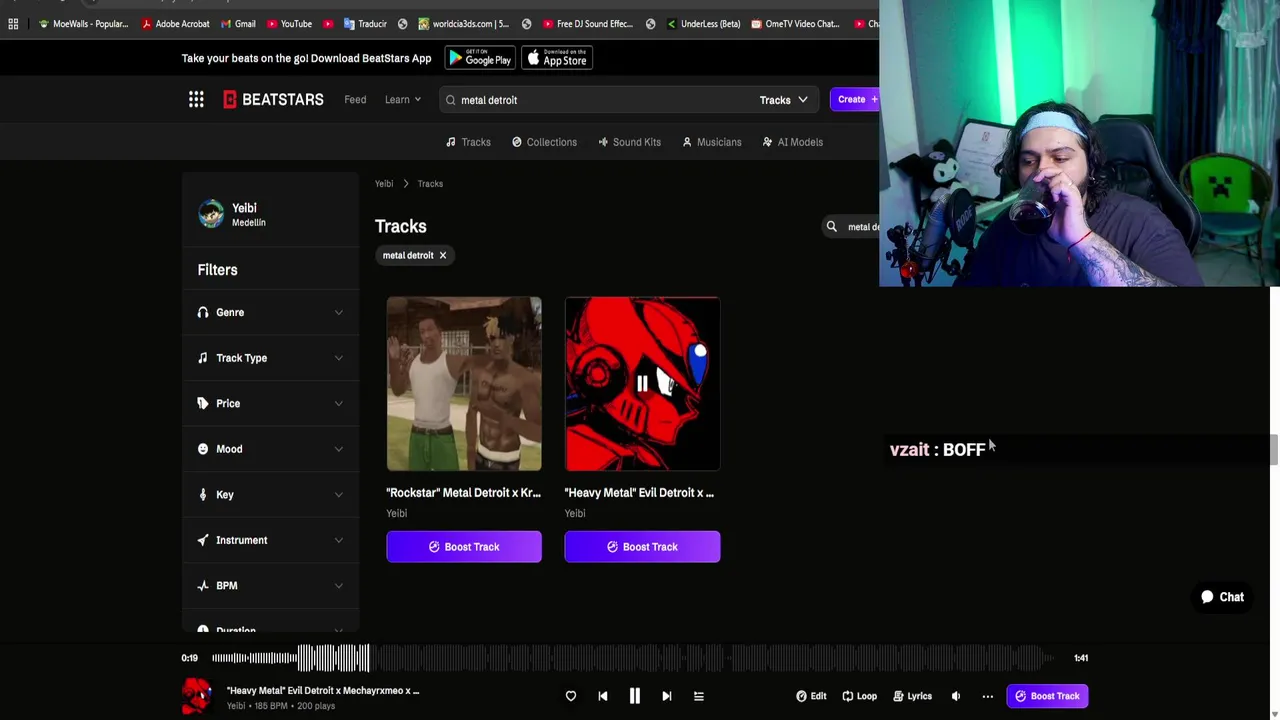1280x720 pixels.
Task: Click the Track Type music note icon
Action: (x=203, y=358)
